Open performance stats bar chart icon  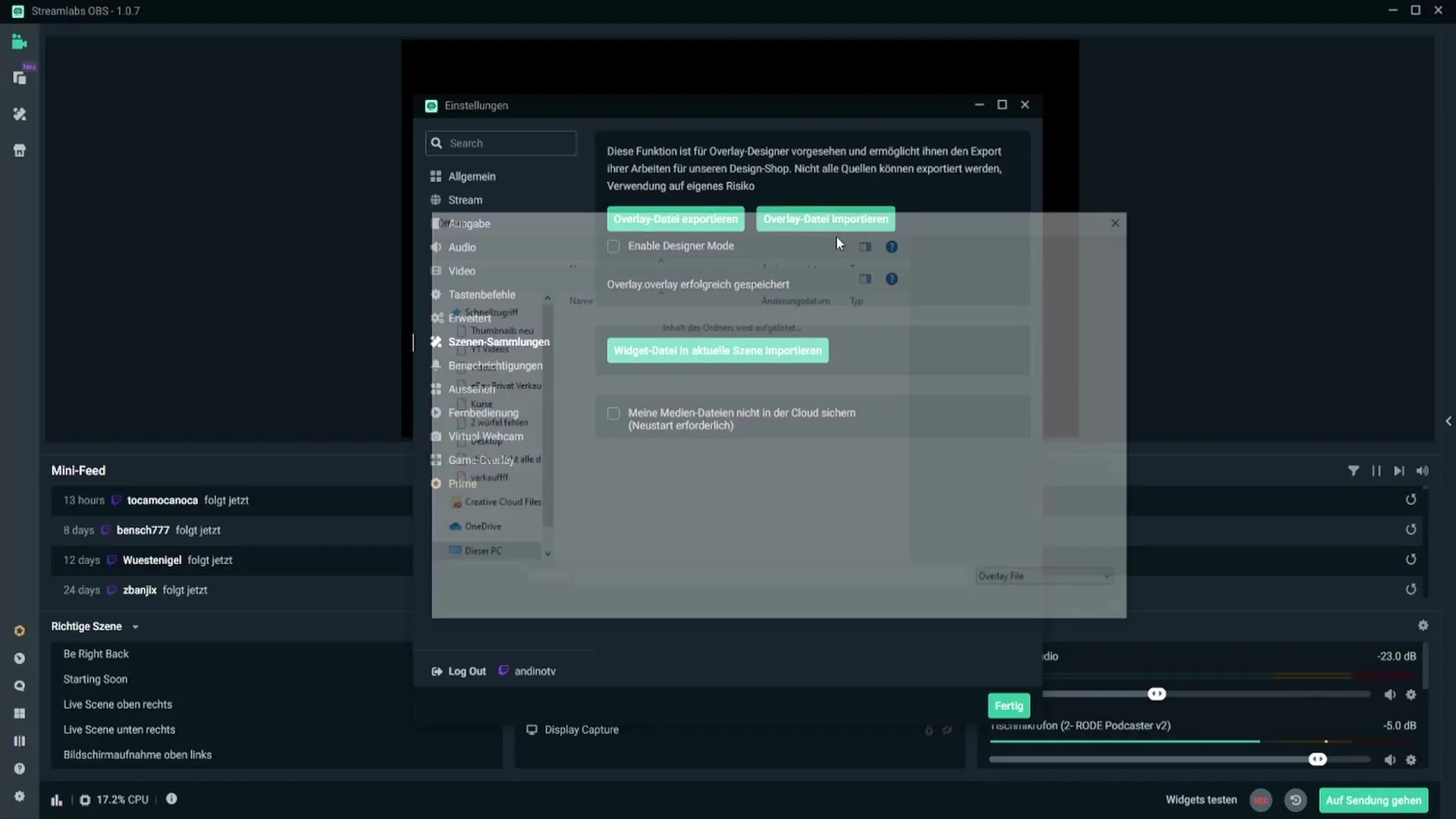[57, 800]
